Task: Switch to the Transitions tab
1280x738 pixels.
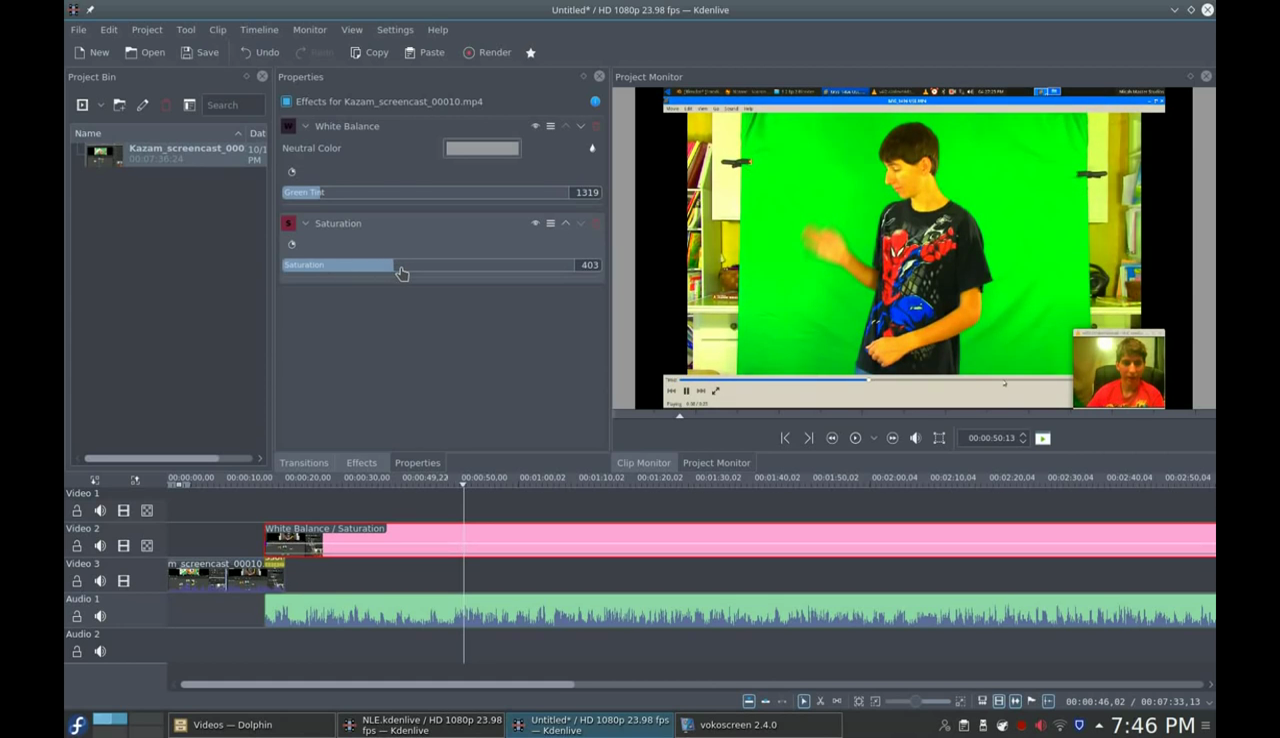Action: (x=304, y=463)
